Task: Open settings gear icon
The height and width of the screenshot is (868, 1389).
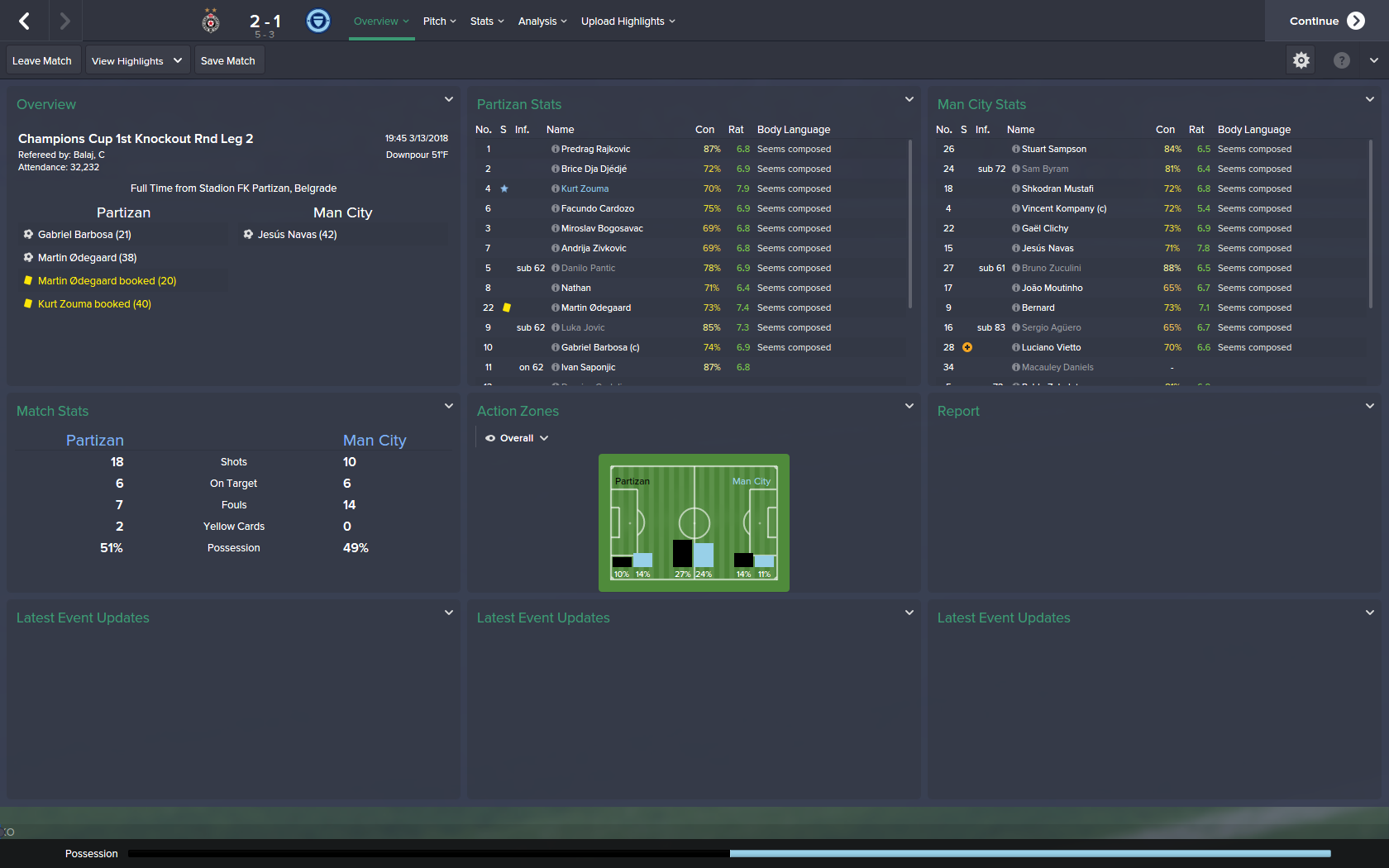Action: 1301,60
